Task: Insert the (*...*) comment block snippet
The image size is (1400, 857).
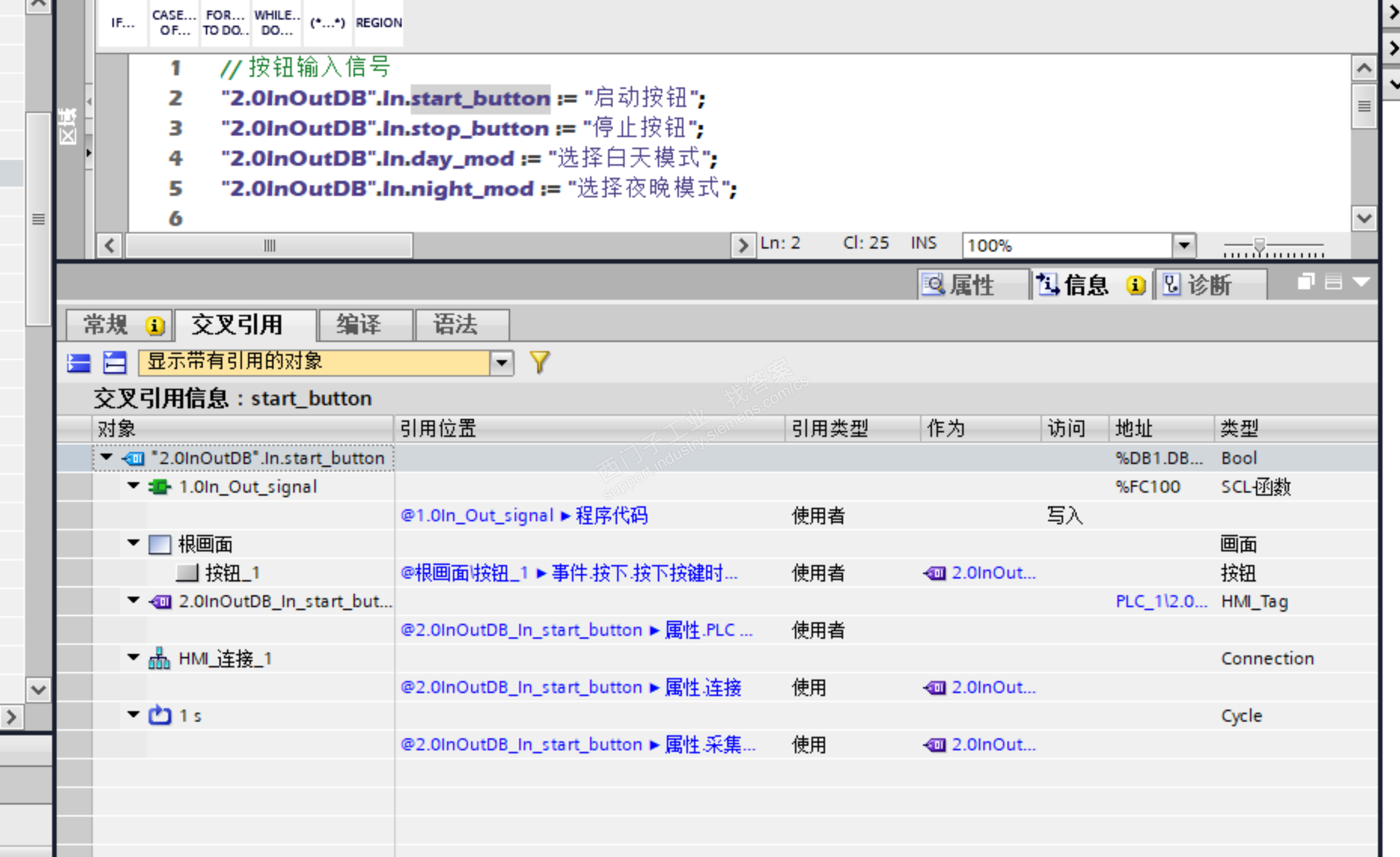Action: click(327, 23)
